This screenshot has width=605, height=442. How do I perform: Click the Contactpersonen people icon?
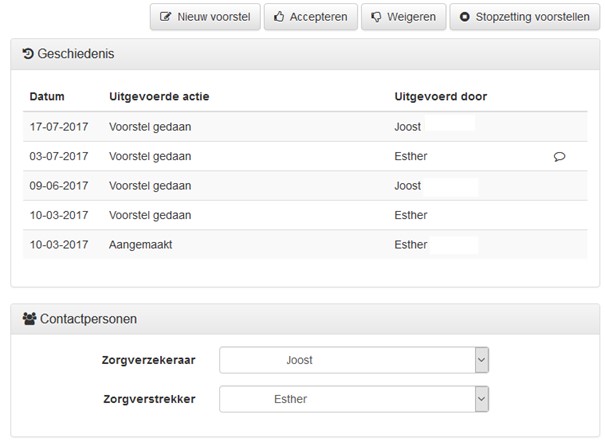pos(29,319)
